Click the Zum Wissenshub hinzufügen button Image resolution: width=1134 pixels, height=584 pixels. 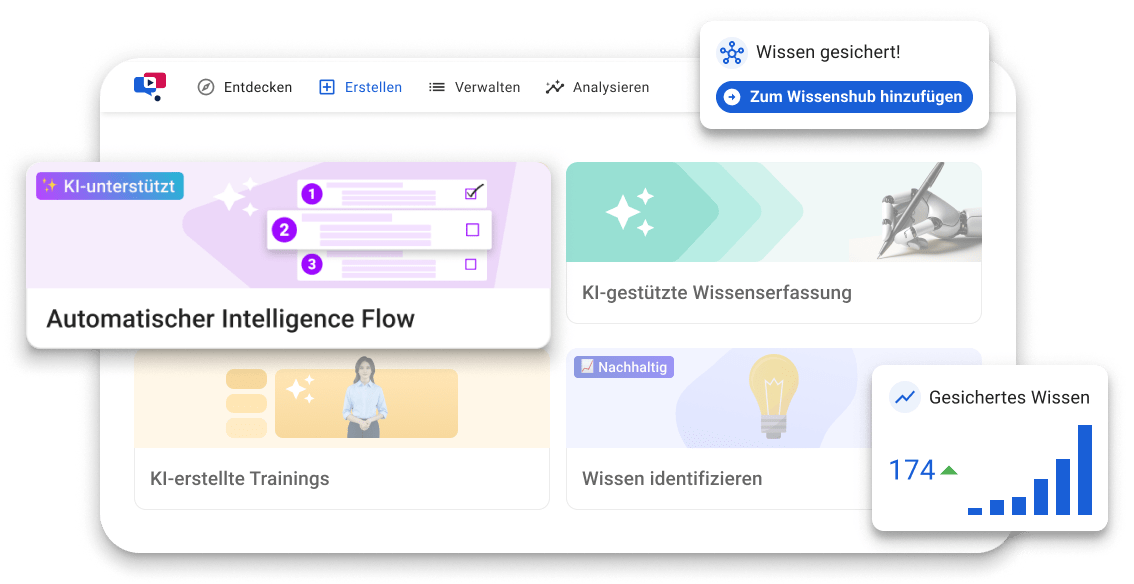tap(844, 97)
